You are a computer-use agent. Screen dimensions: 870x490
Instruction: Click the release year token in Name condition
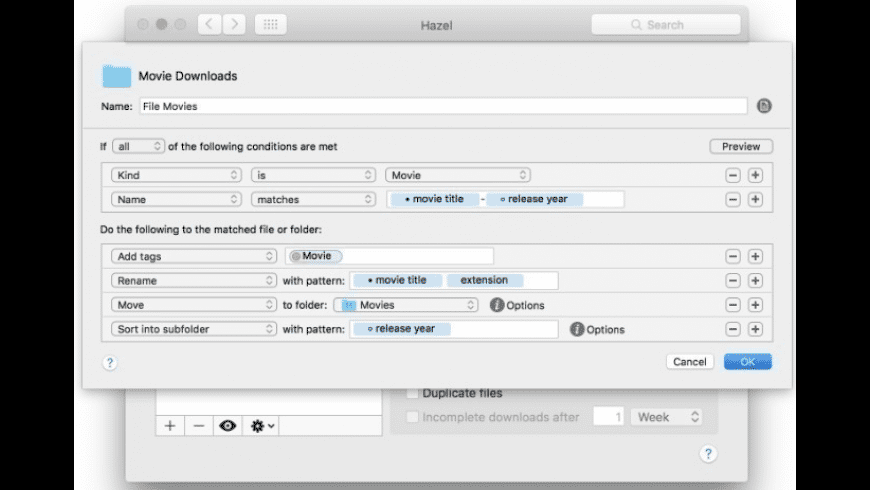point(534,199)
